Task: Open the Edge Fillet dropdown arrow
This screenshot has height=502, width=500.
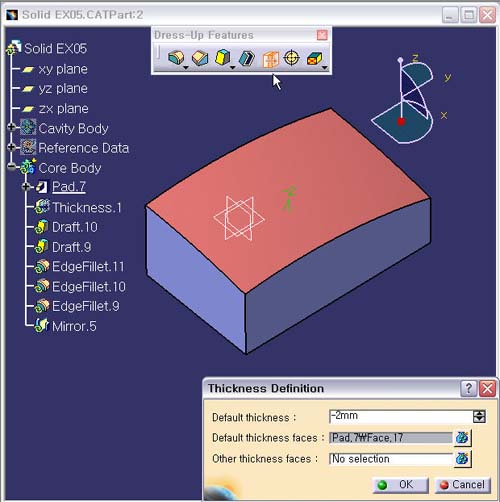Action: click(x=186, y=68)
